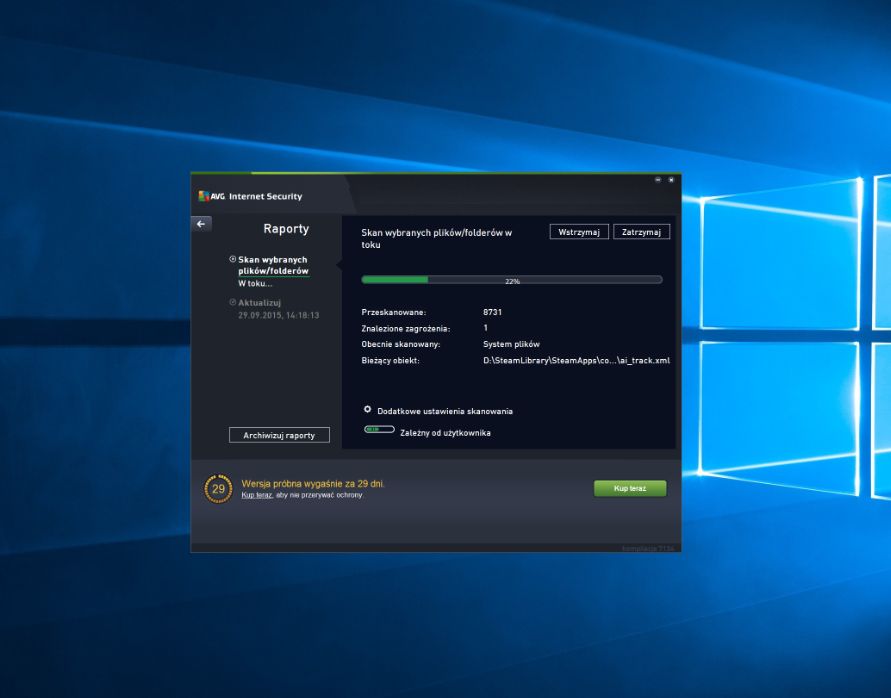The image size is (891, 698).
Task: Click Archiwizuj raporty button
Action: pos(279,435)
